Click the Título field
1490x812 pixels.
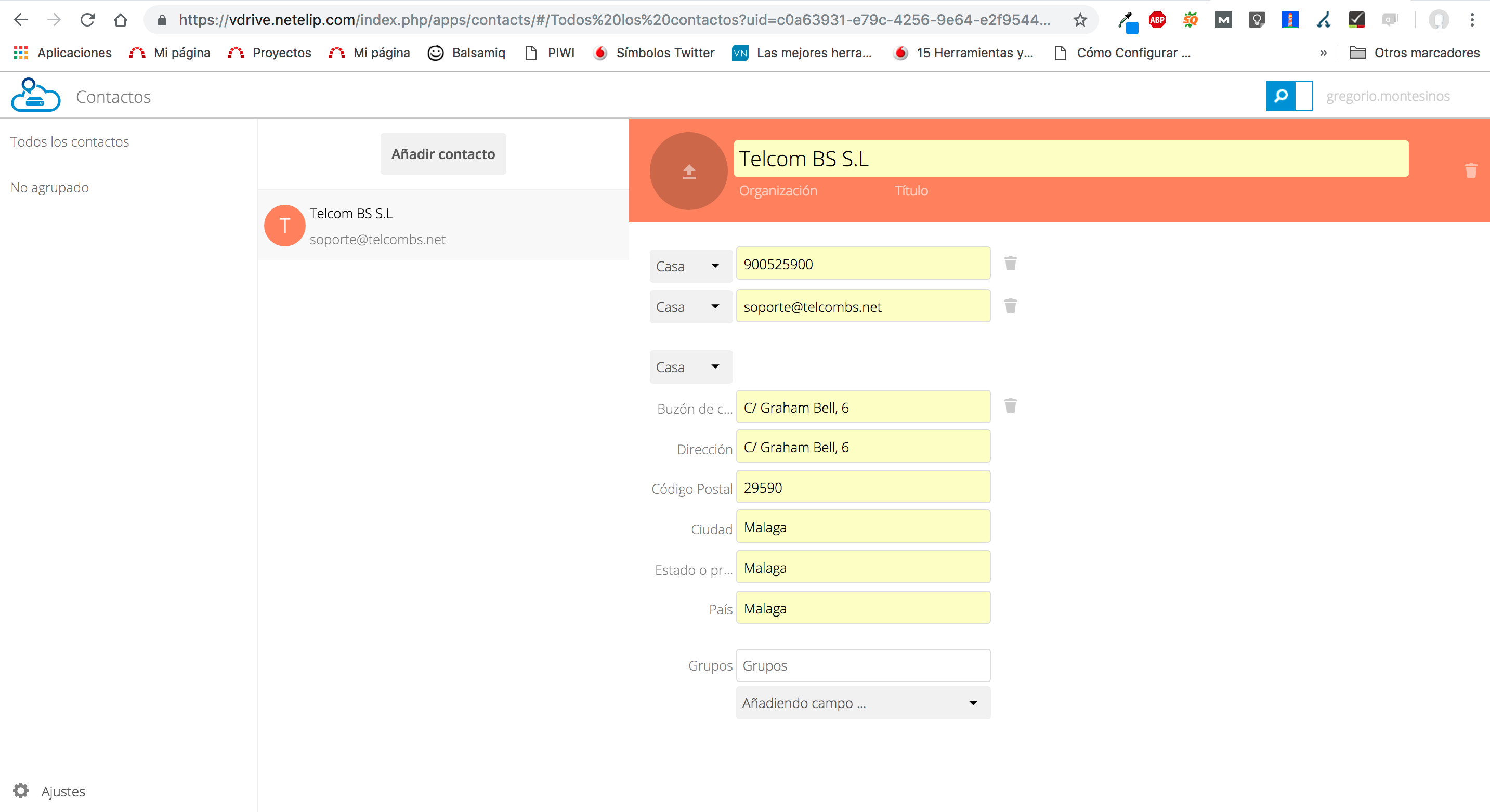point(911,190)
